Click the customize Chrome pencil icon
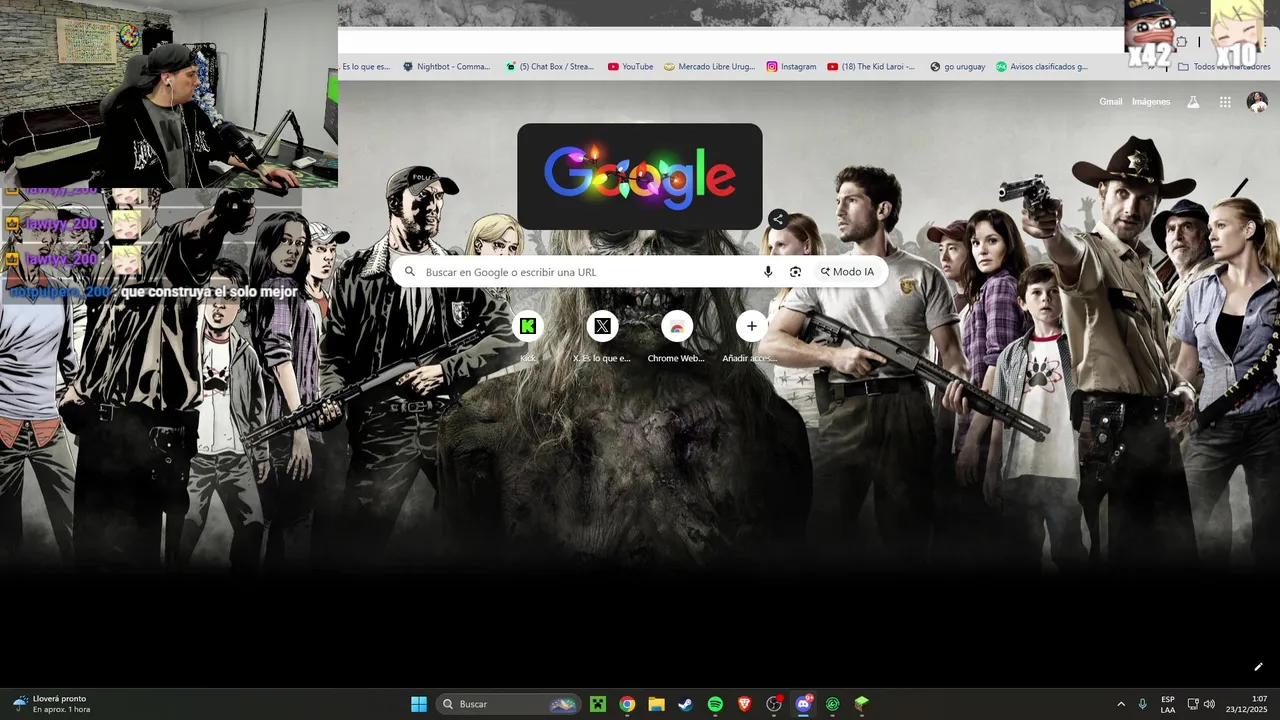This screenshot has width=1280, height=720. 1258,667
